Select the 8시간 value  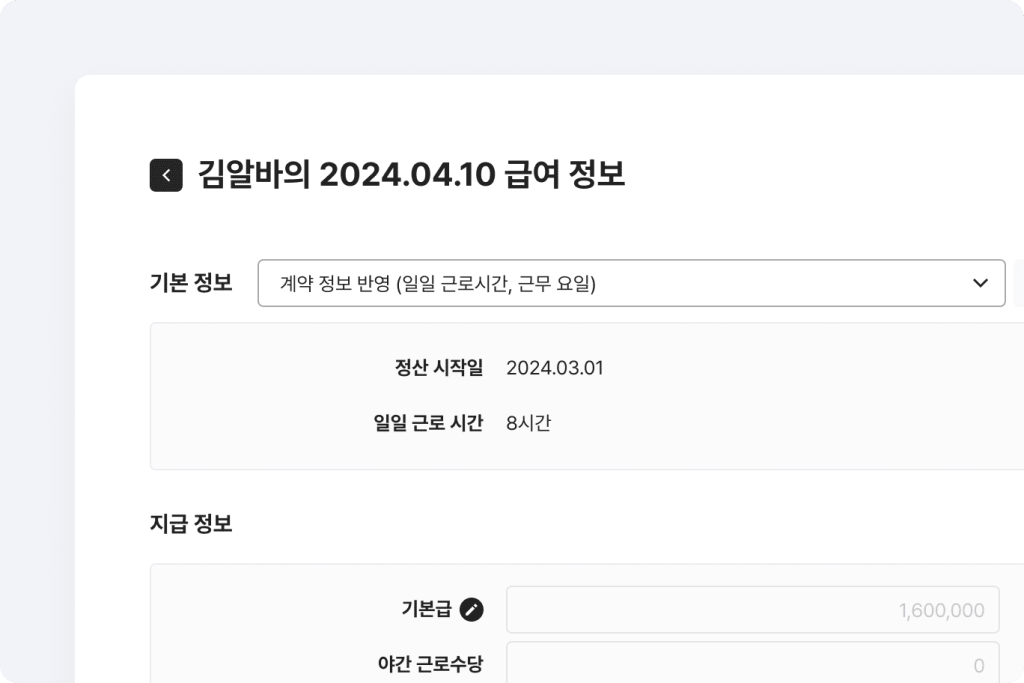[529, 423]
